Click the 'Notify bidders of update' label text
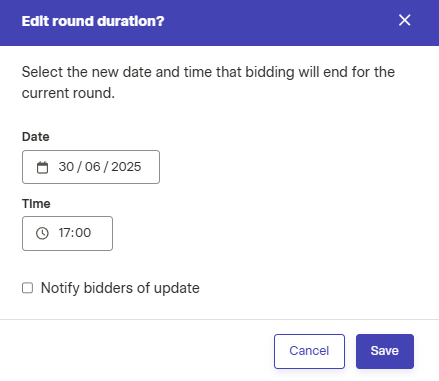The height and width of the screenshot is (381, 439). click(120, 288)
